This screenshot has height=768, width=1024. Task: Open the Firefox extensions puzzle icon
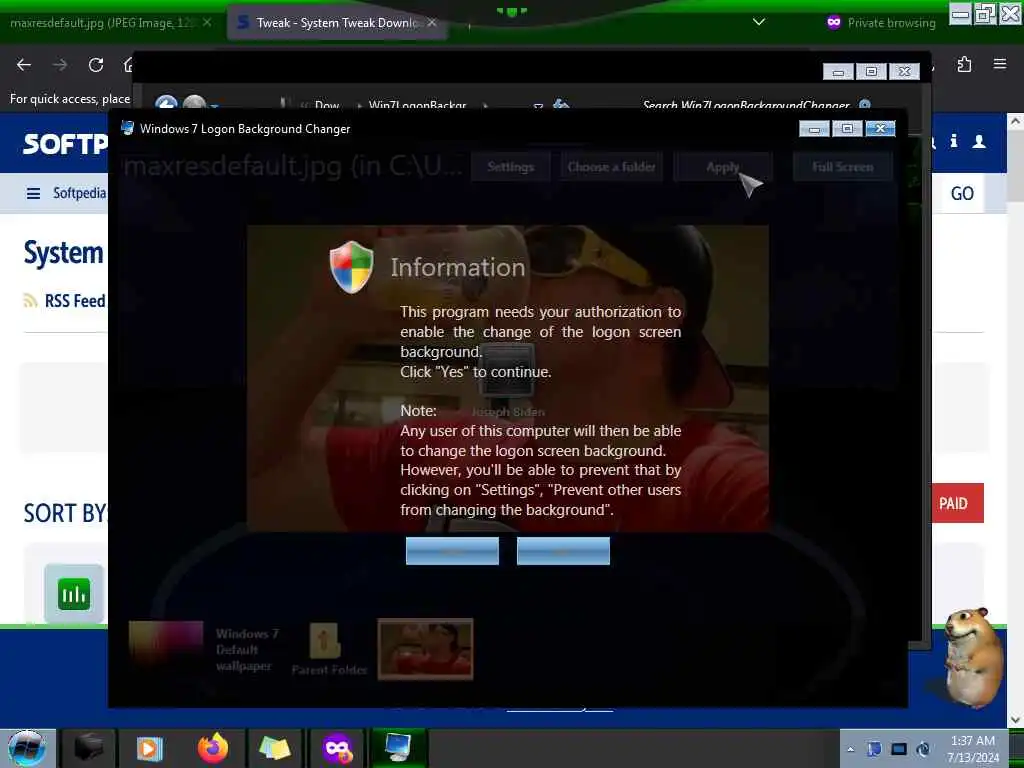click(964, 64)
